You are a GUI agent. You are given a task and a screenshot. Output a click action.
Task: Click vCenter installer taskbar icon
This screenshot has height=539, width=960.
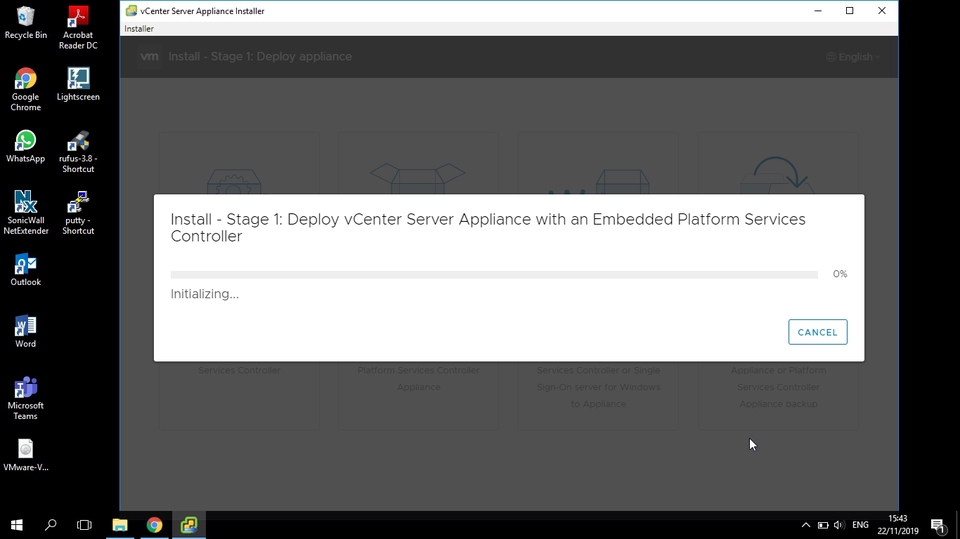[x=189, y=525]
